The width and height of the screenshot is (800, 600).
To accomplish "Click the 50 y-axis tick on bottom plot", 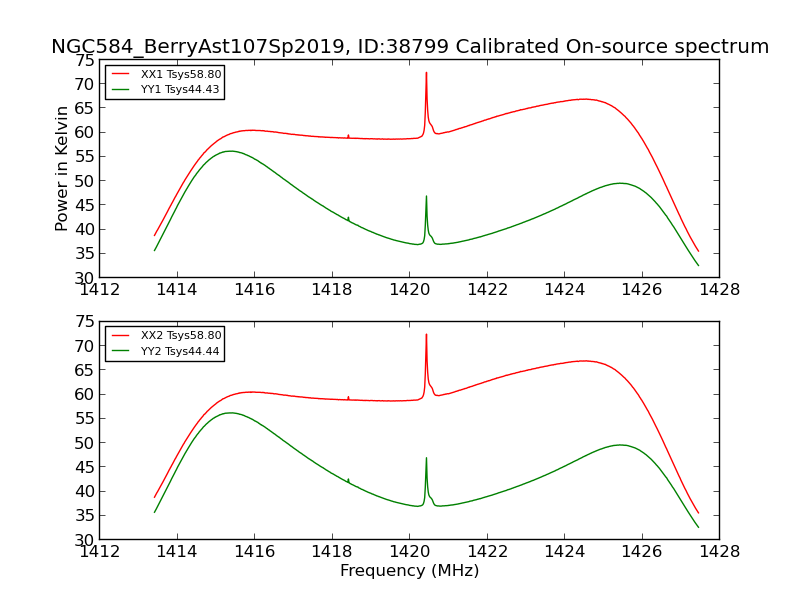I will click(85, 443).
